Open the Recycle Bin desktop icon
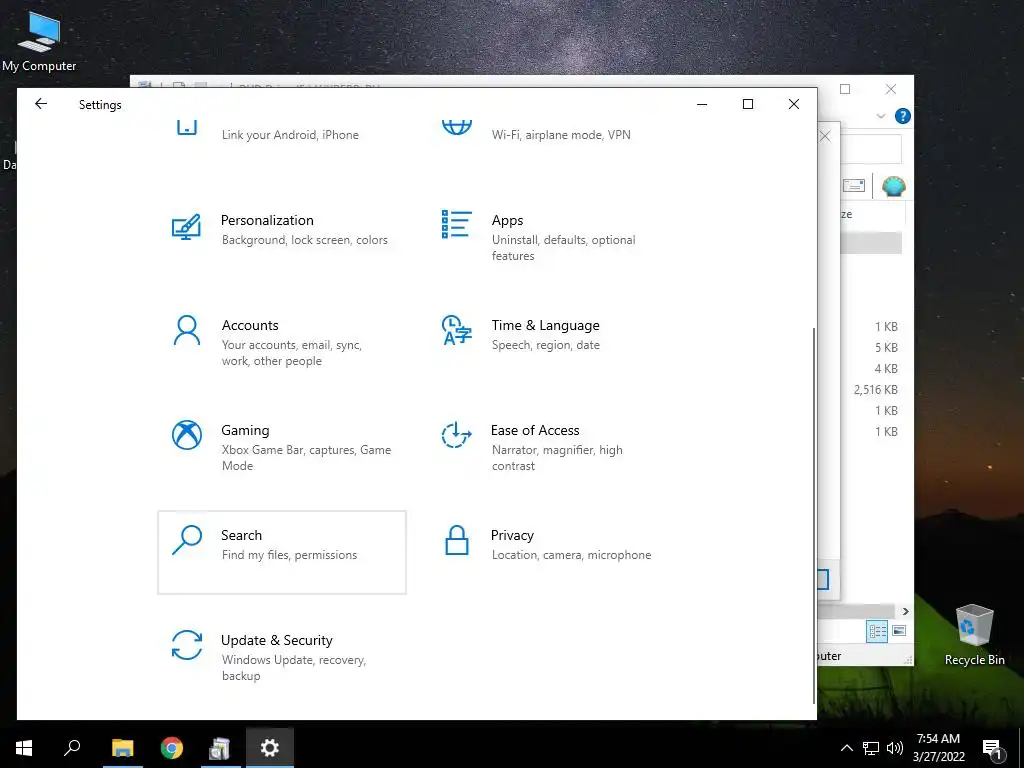This screenshot has height=768, width=1024. point(974,635)
